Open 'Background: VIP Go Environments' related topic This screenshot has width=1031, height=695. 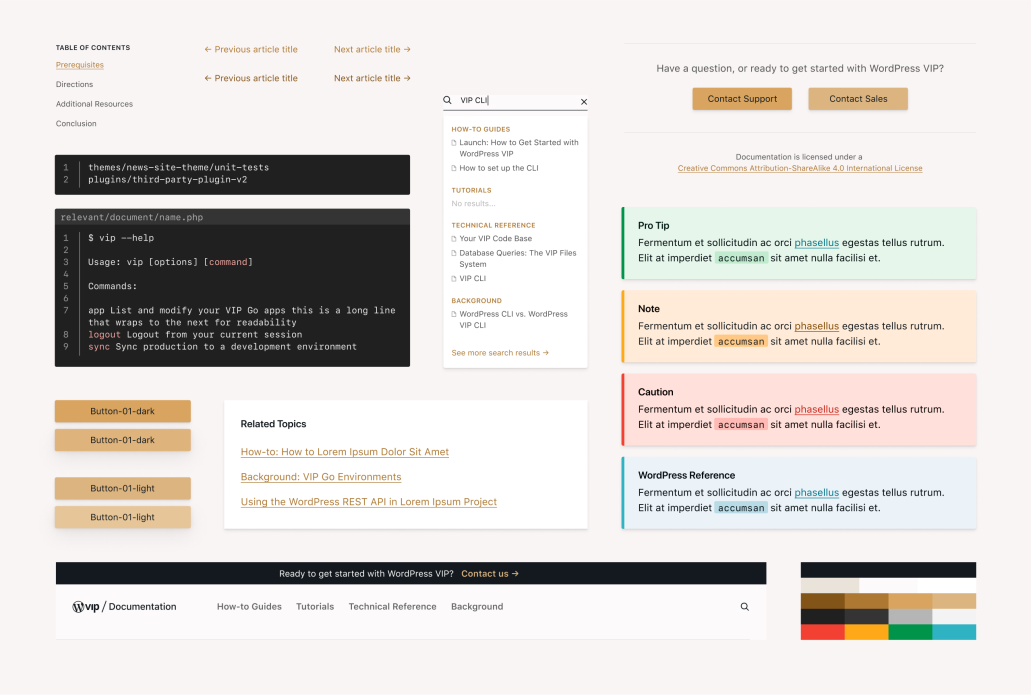321,477
